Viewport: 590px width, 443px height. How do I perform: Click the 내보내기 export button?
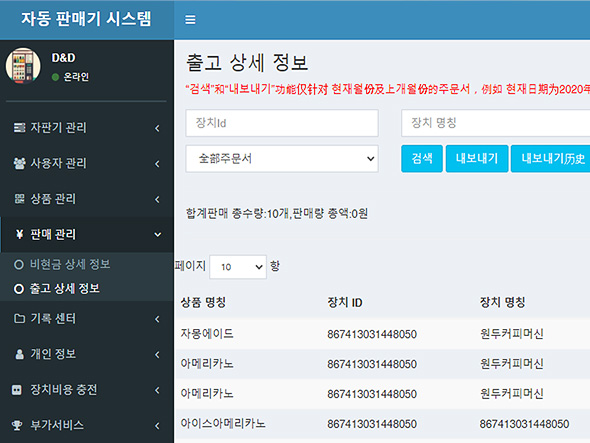477,159
